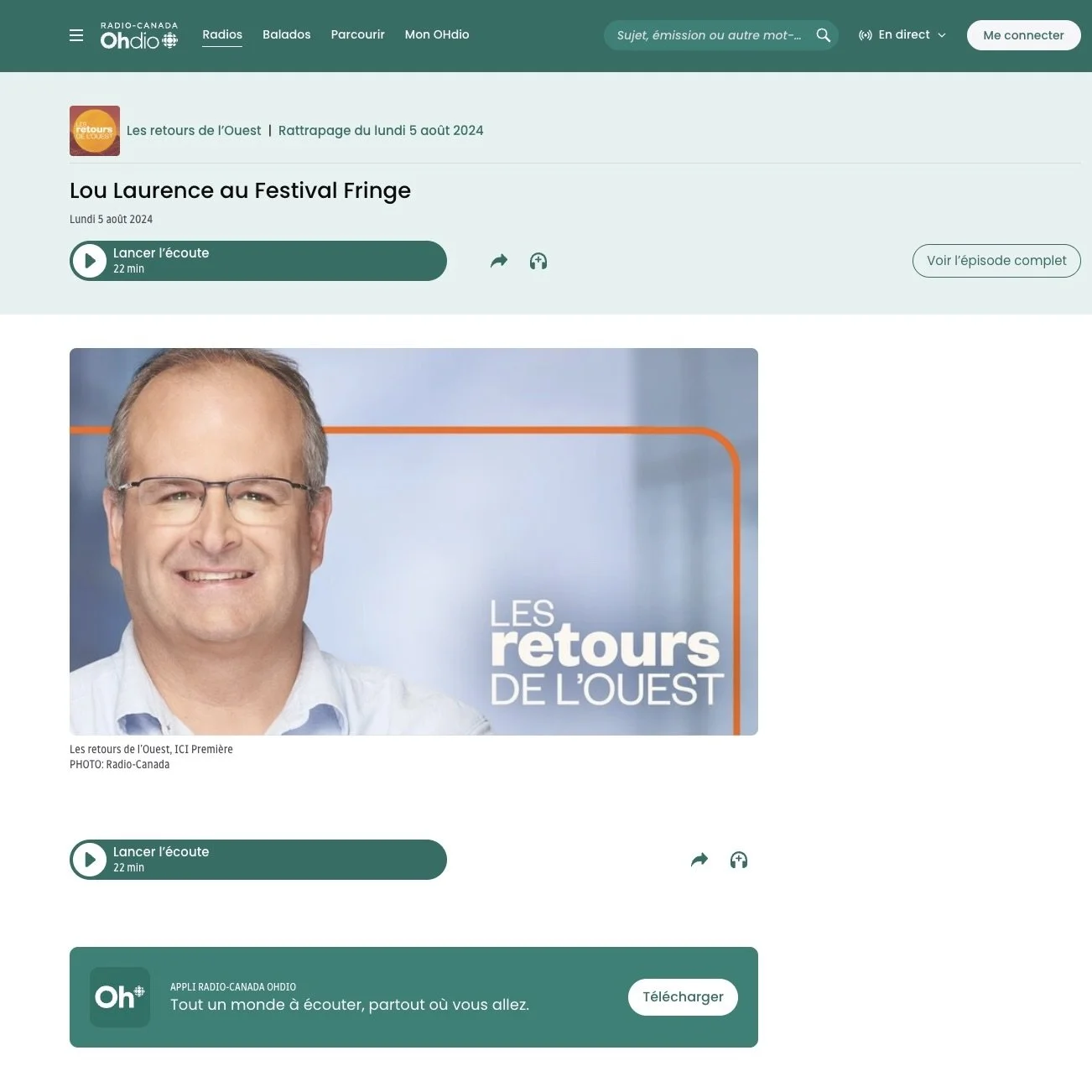Open Les retours de l'Ouest show thumbnail

pyautogui.click(x=95, y=131)
